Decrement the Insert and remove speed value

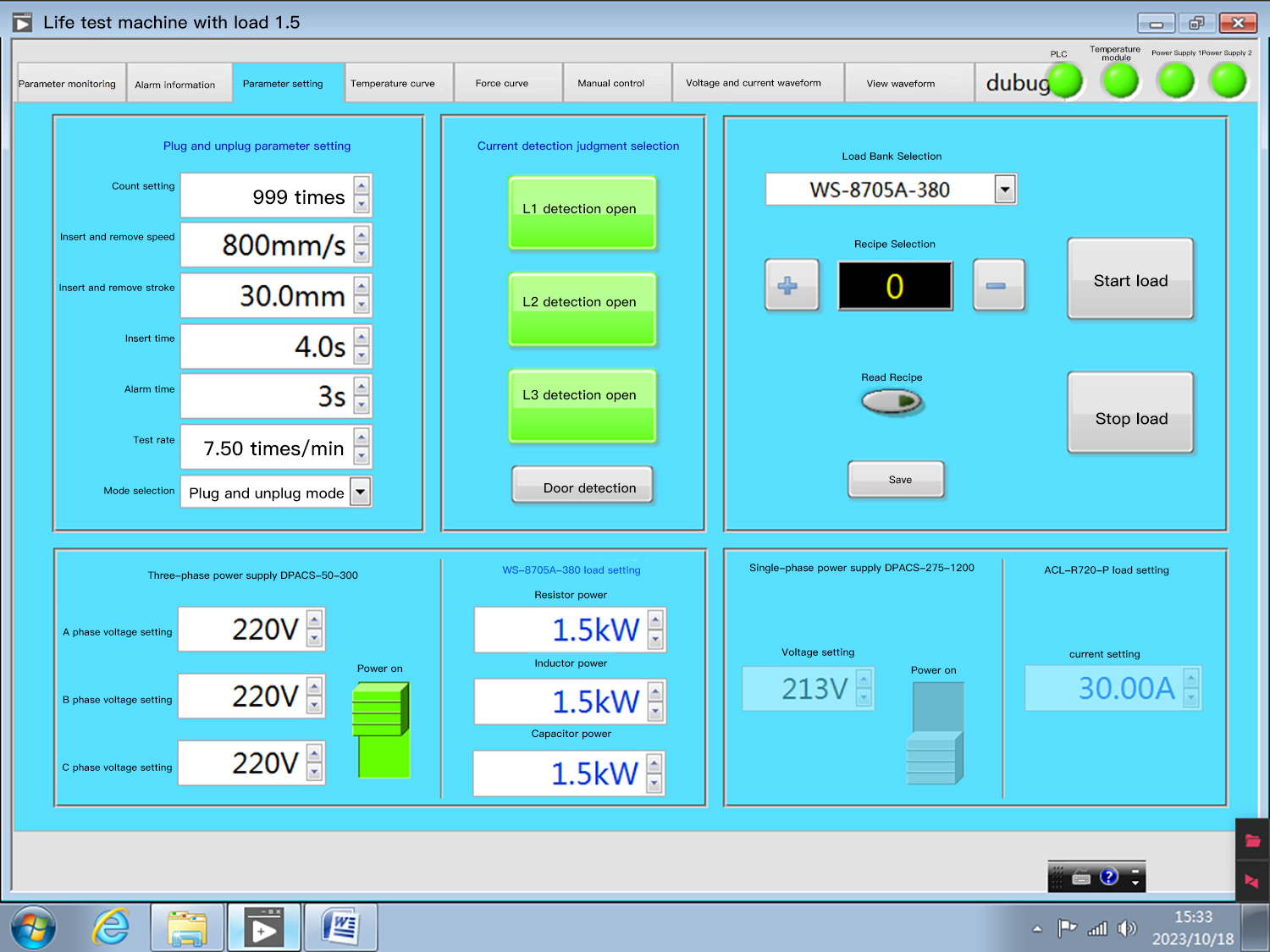(362, 254)
